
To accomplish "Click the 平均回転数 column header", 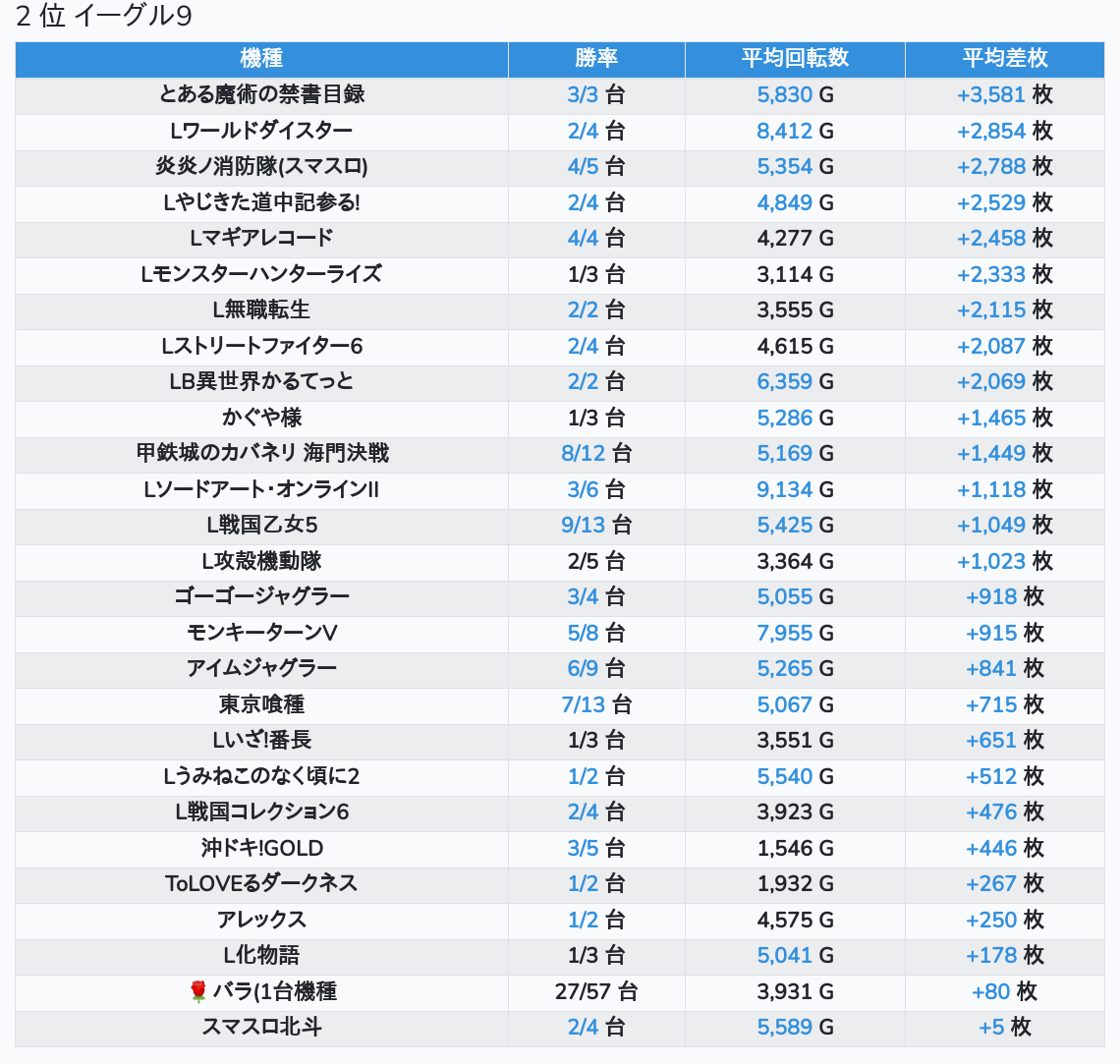I will [795, 59].
